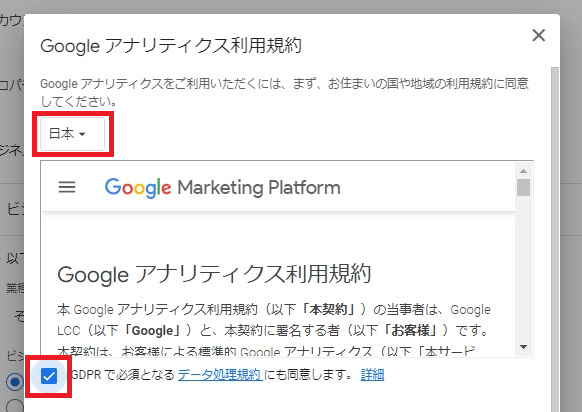Close the Google アナリティクス利用規約 dialog

[x=539, y=36]
